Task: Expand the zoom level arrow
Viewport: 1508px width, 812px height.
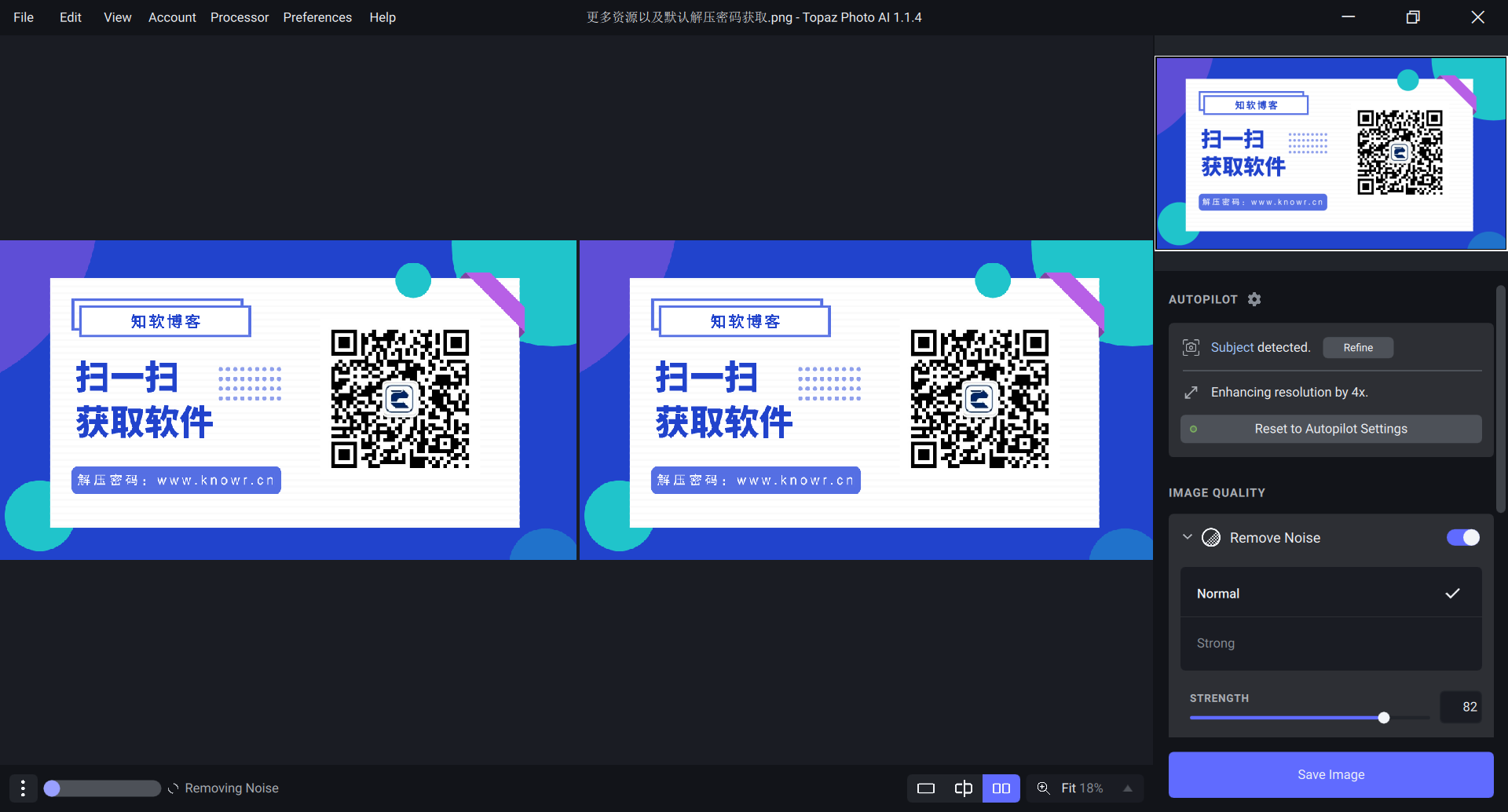Action: coord(1128,788)
